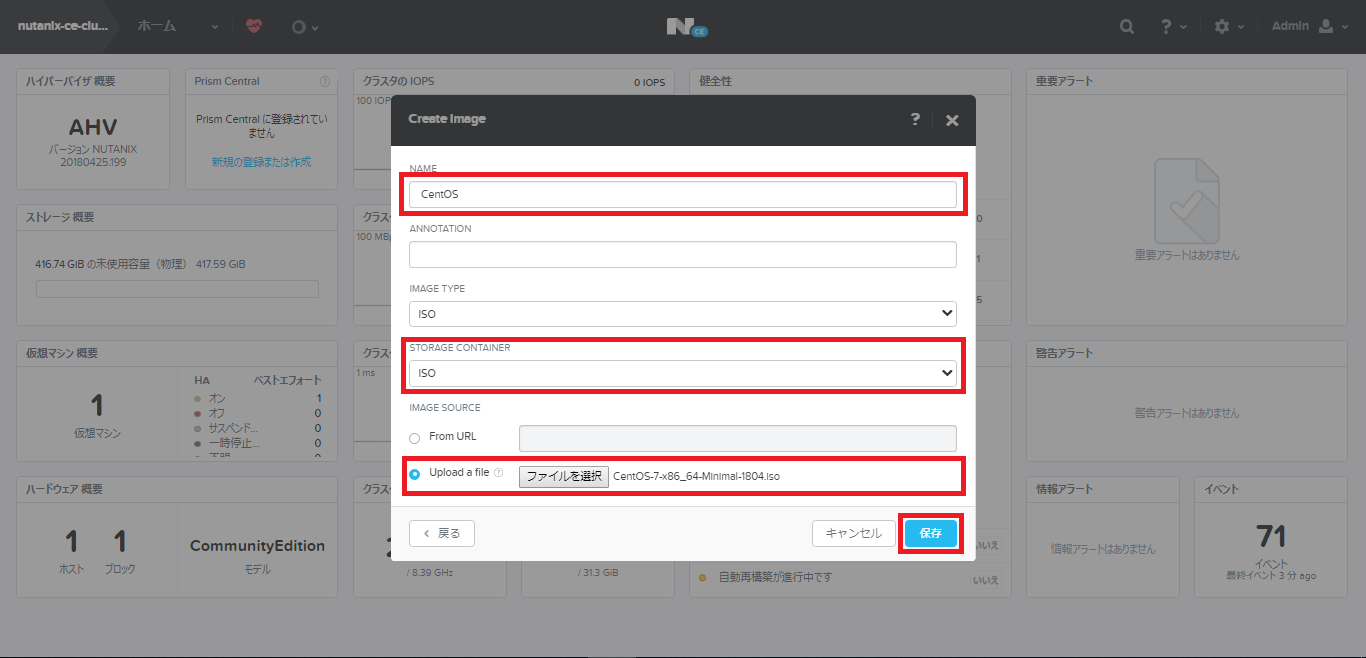Open the search magnifier icon
Image resolution: width=1366 pixels, height=658 pixels.
pyautogui.click(x=1127, y=27)
